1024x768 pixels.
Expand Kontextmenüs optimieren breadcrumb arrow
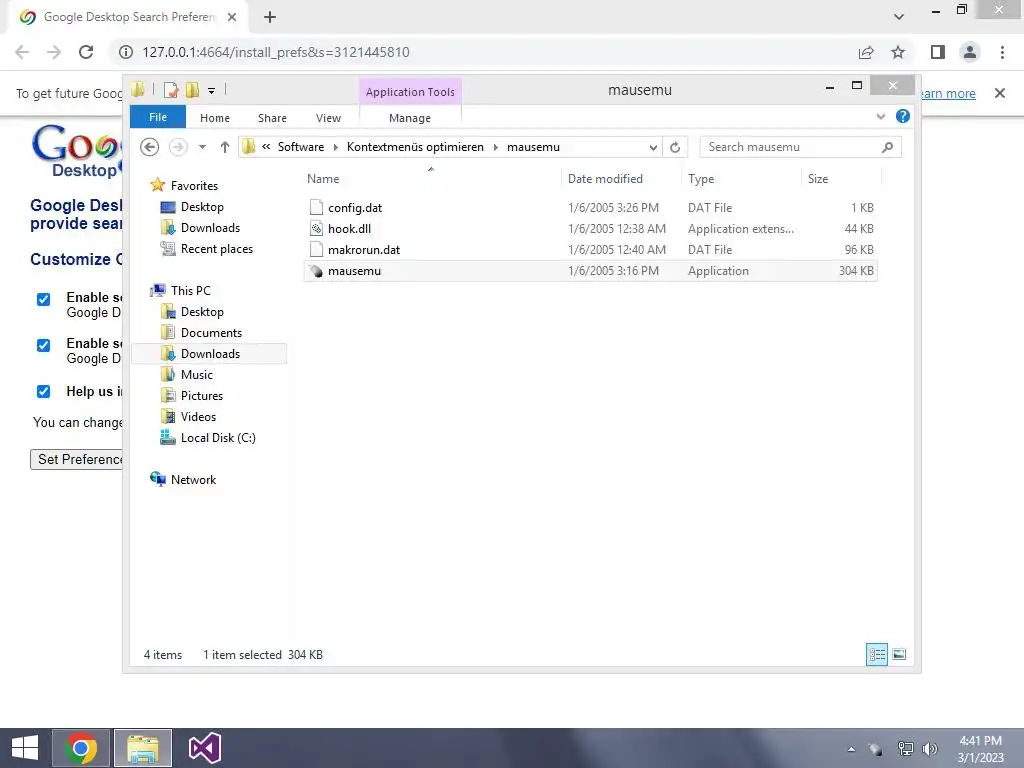click(x=495, y=148)
